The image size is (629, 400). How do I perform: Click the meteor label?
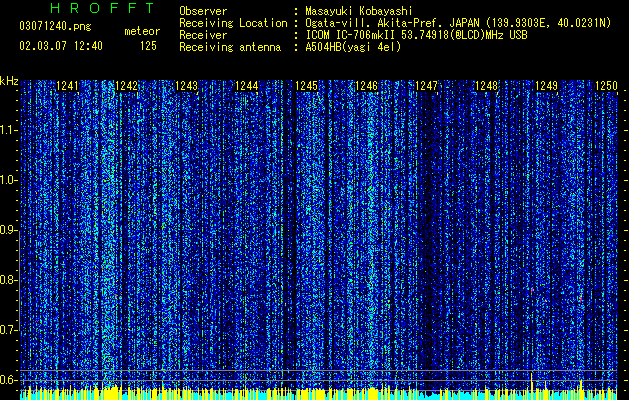click(142, 31)
